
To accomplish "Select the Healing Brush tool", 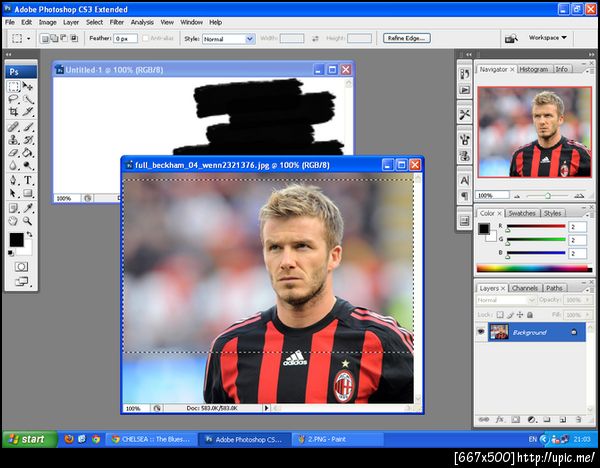I will click(x=14, y=127).
